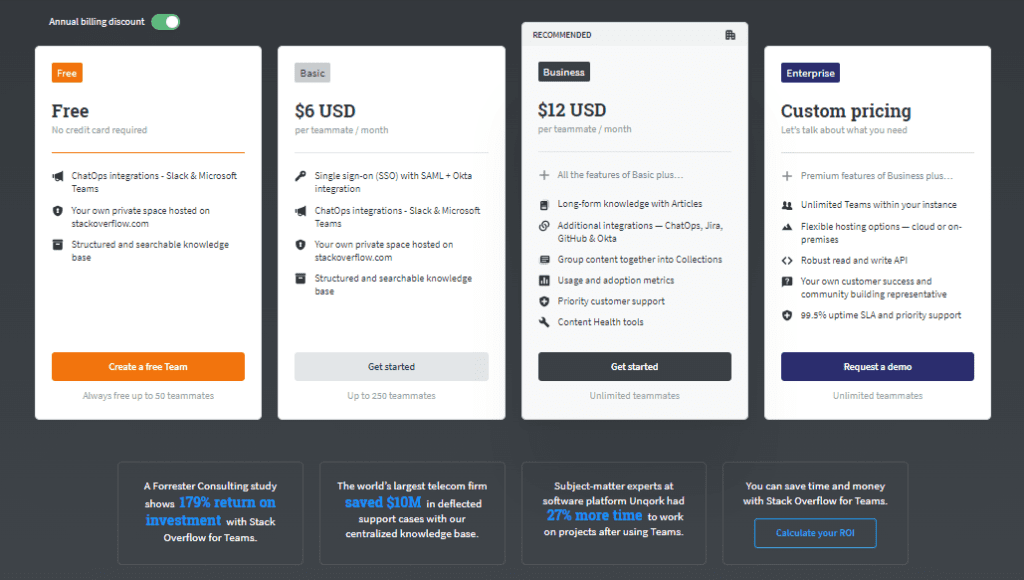Toggle the Annual billing discount switch

pos(165,22)
